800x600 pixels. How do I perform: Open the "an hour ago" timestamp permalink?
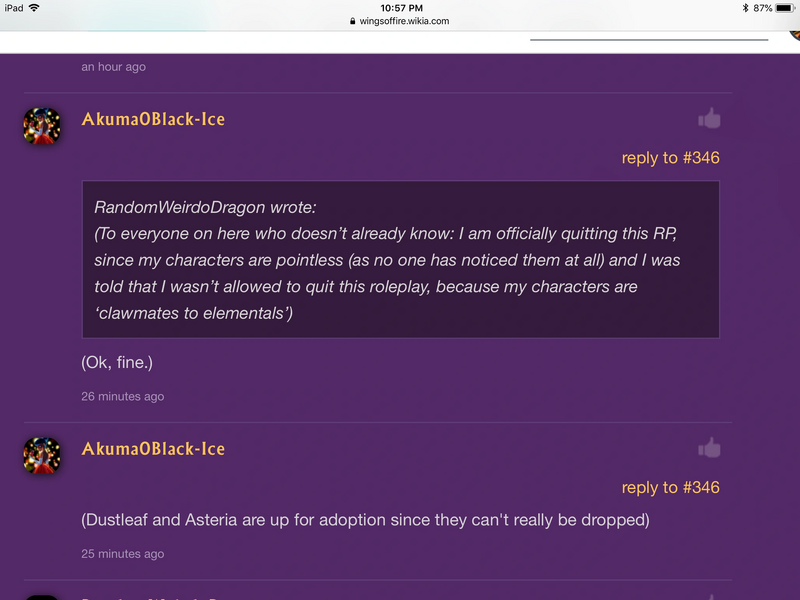[x=113, y=67]
